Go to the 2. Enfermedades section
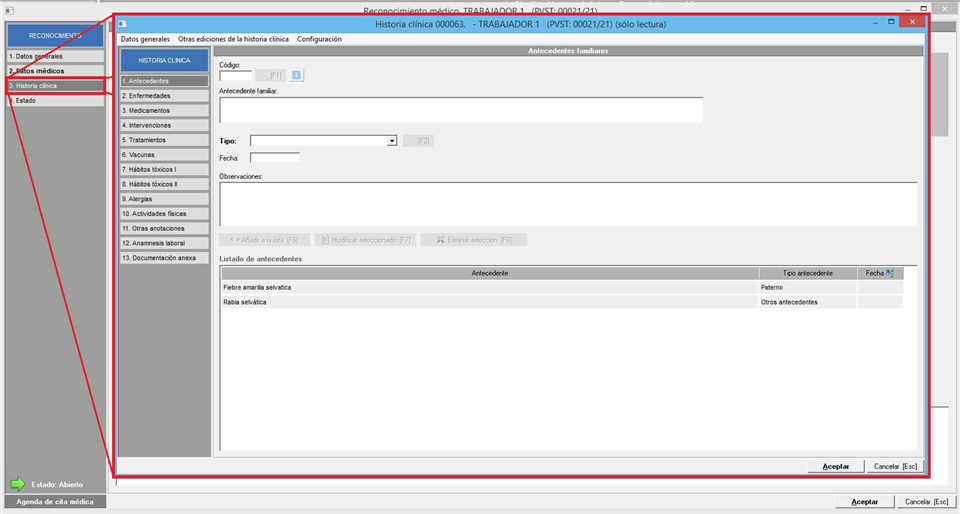The width and height of the screenshot is (960, 514). point(164,95)
